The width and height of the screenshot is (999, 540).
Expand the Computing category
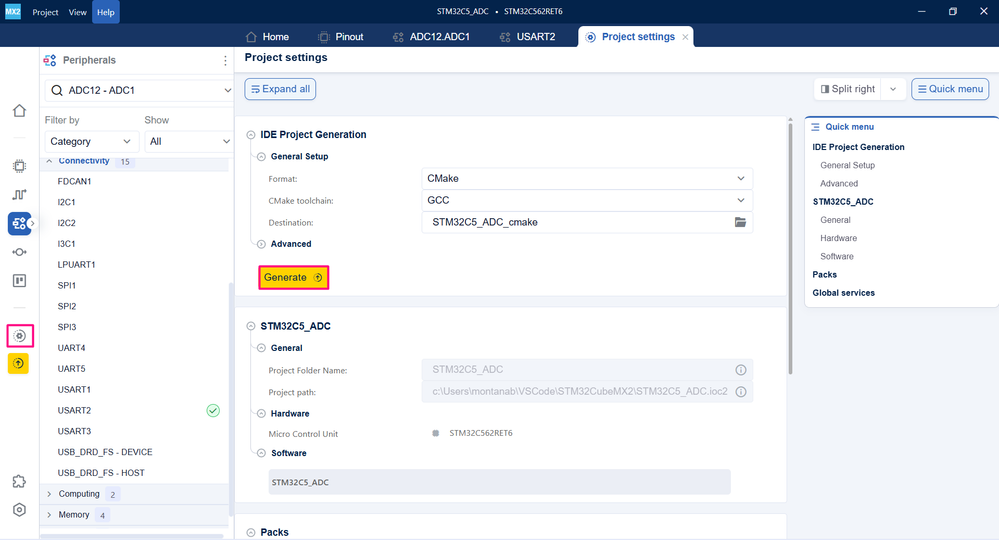click(x=49, y=494)
